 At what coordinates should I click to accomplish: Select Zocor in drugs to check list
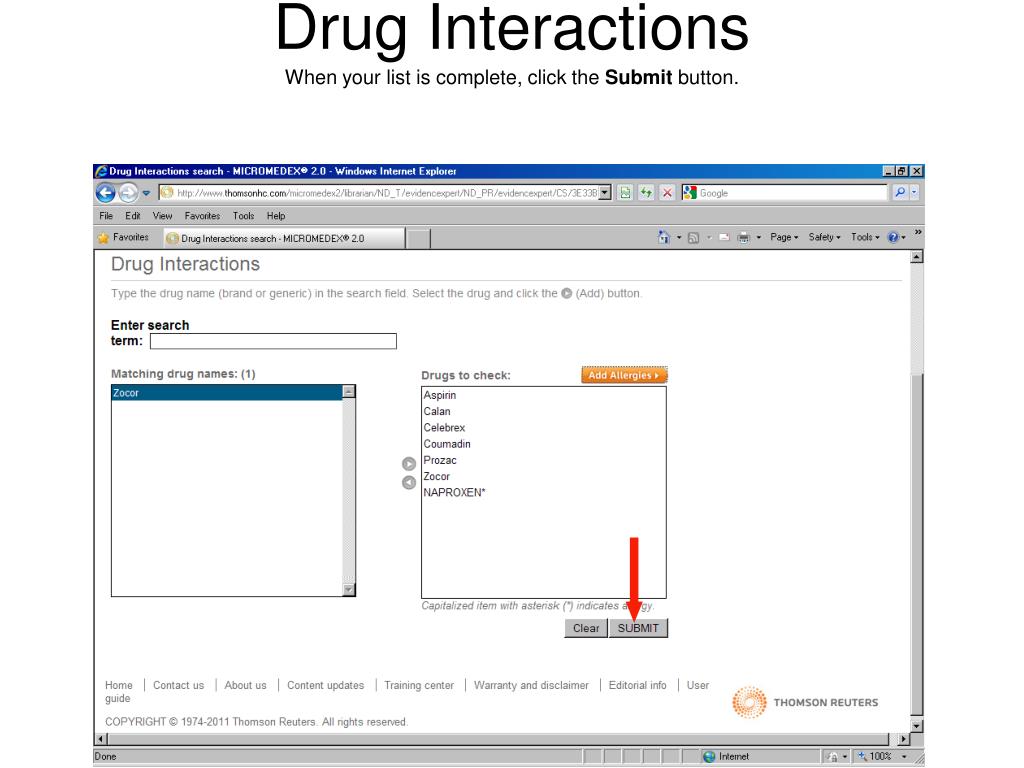tap(436, 477)
